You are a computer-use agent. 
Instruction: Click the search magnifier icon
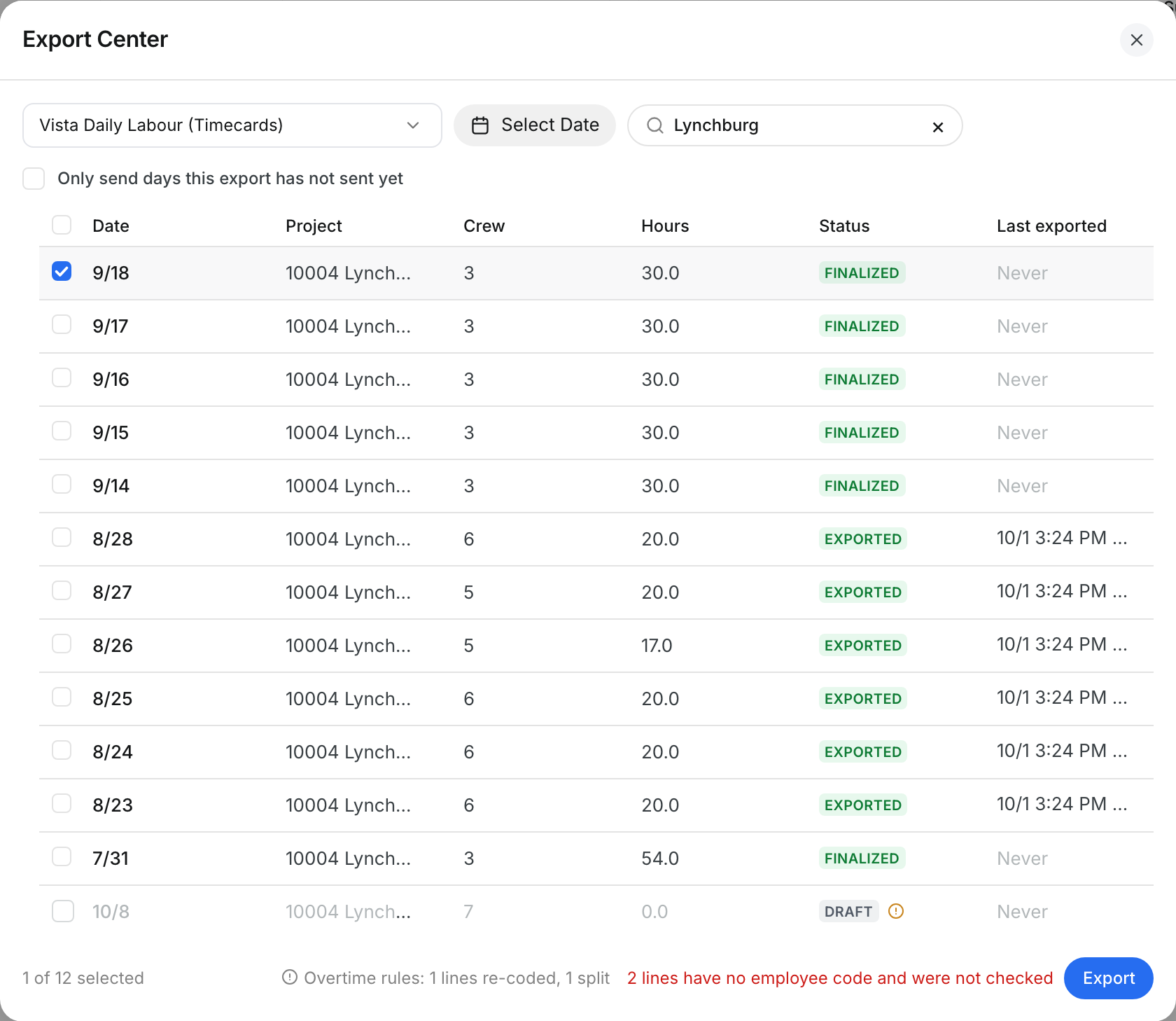click(x=655, y=125)
